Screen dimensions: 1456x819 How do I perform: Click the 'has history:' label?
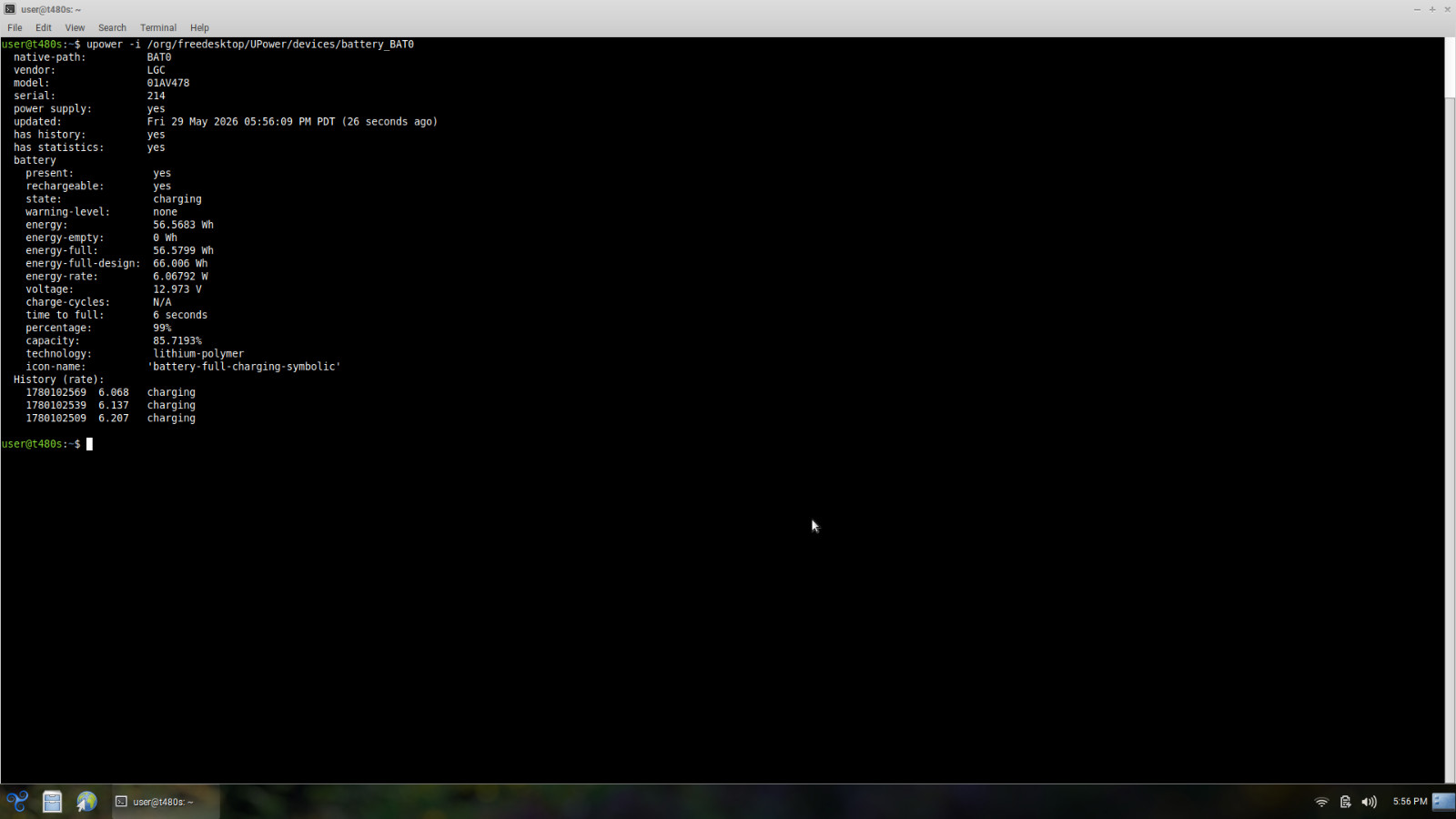[x=49, y=135]
